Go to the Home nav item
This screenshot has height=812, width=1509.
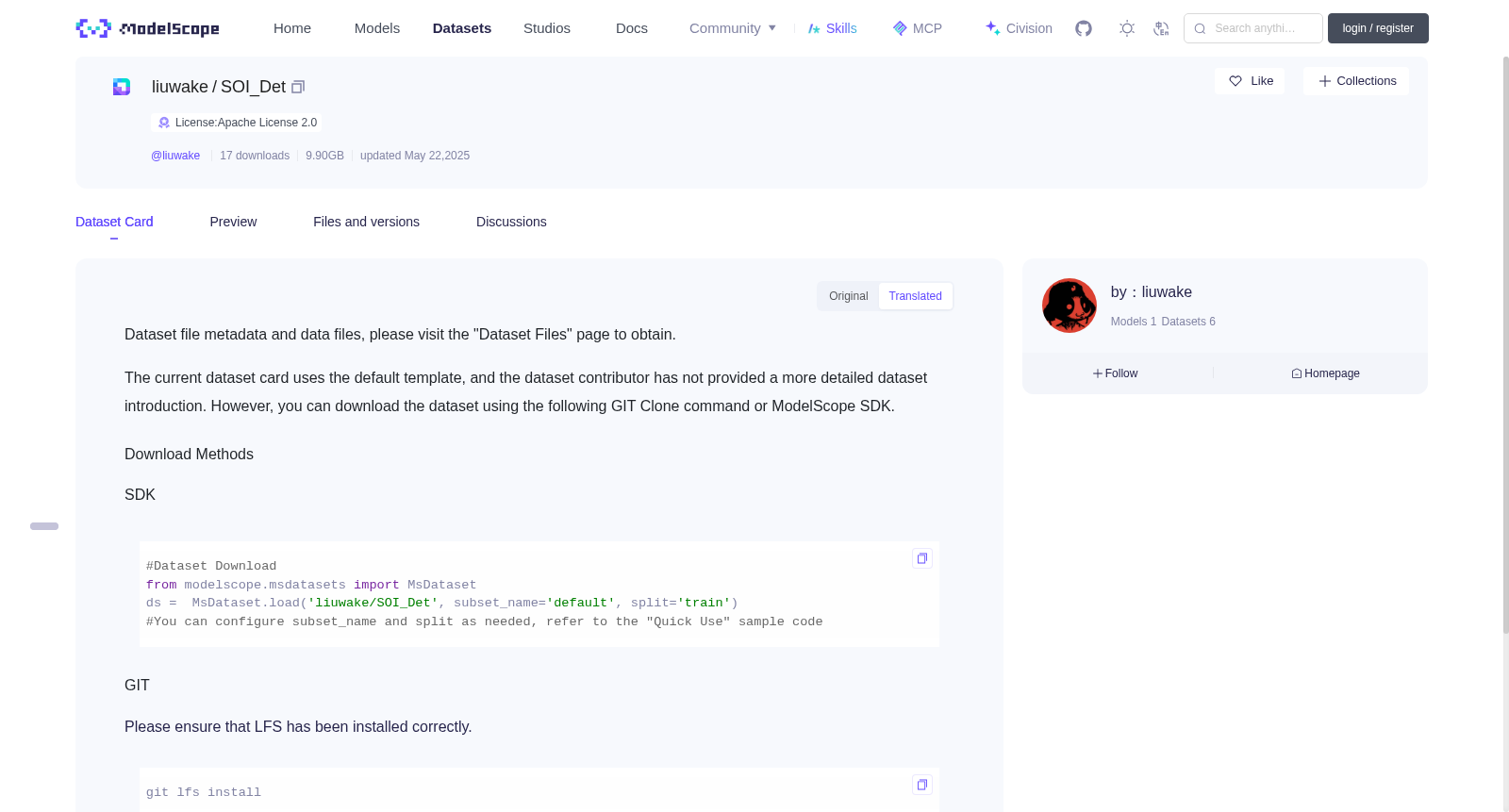[x=292, y=28]
